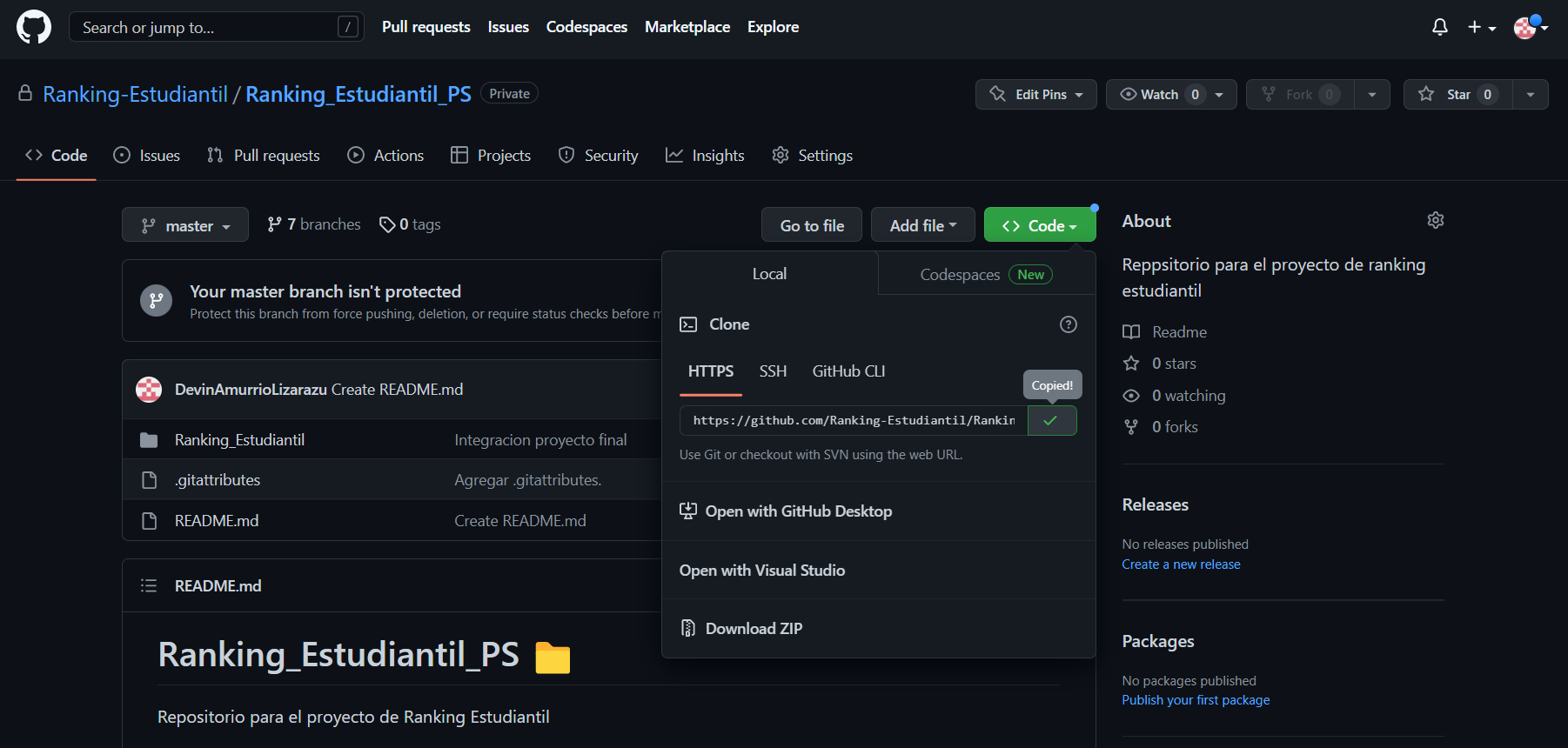Screen dimensions: 1568x748
Task: Open the Insights repository tab
Action: click(705, 156)
